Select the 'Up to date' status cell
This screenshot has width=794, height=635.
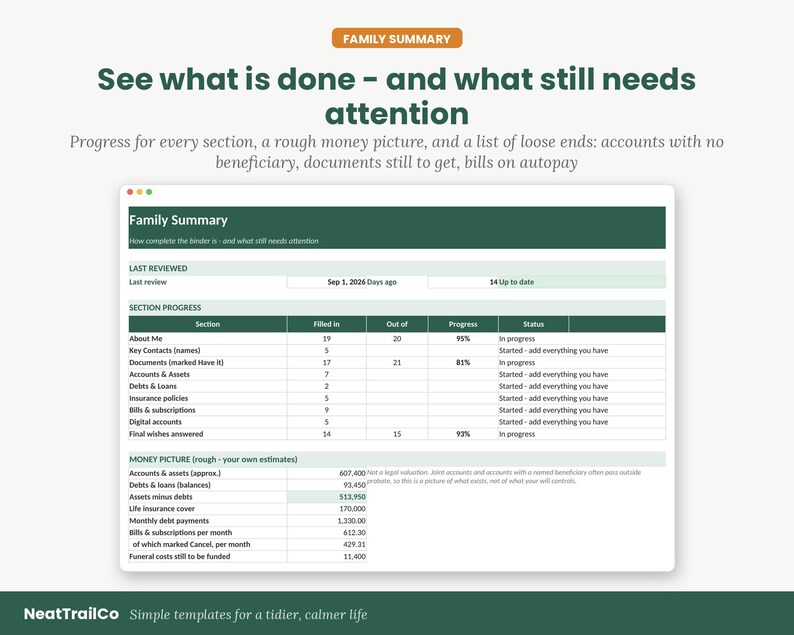point(582,282)
